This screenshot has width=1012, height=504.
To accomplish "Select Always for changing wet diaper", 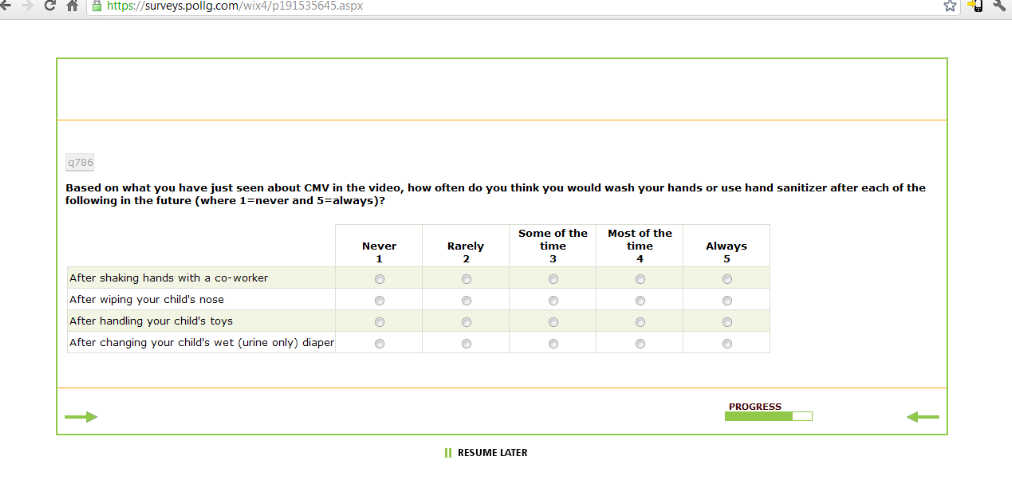I will (727, 344).
